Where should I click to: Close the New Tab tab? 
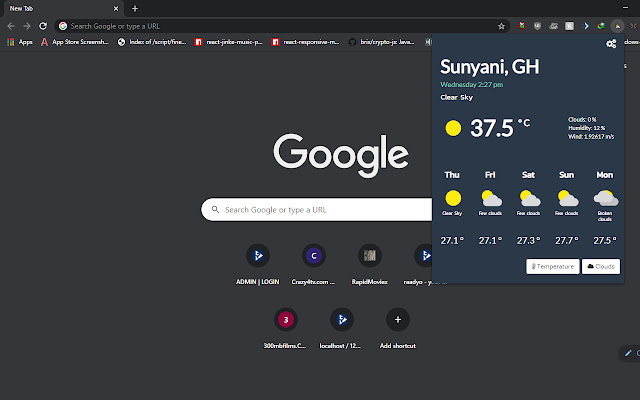[116, 8]
